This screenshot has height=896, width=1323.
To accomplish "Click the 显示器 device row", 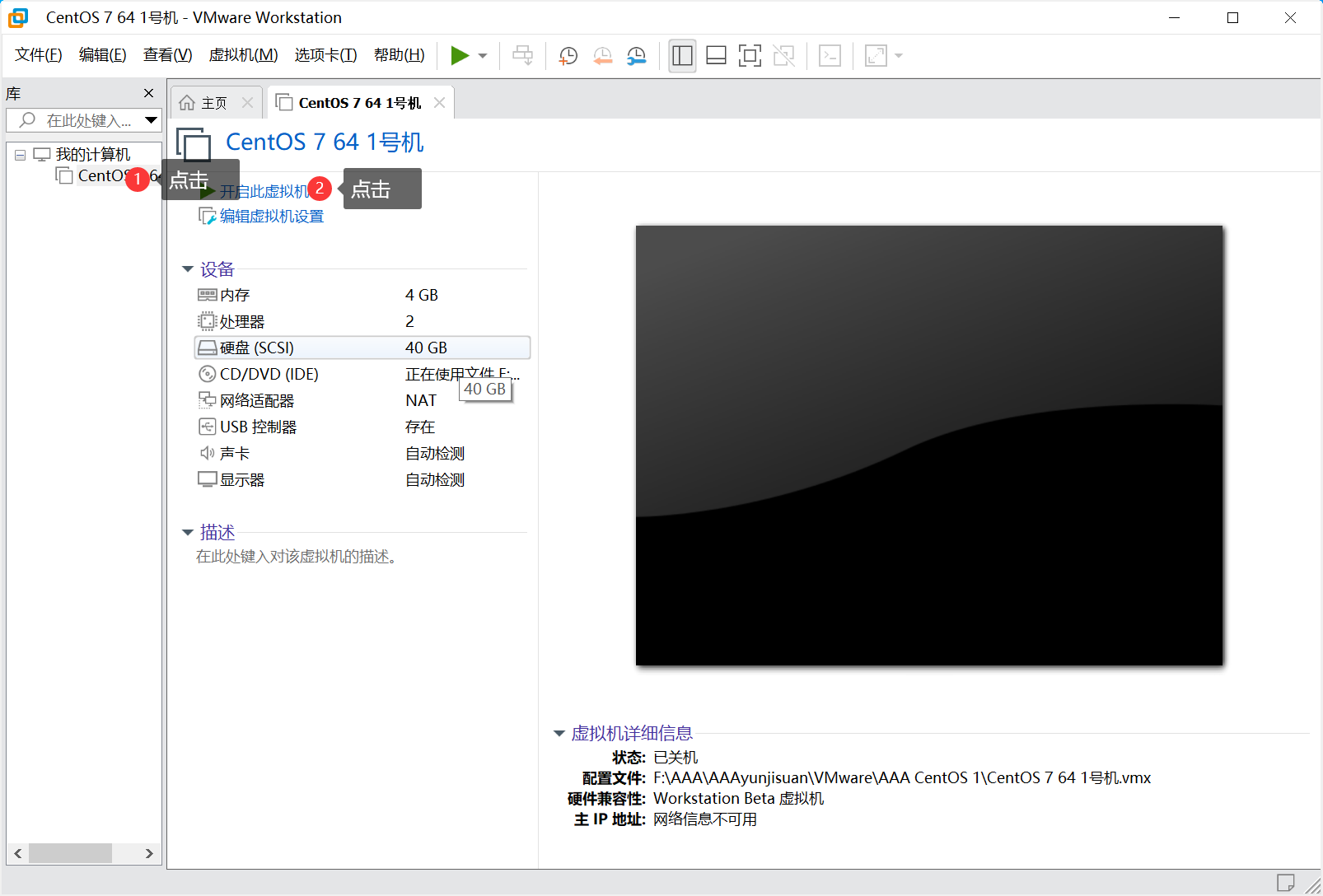I will (x=362, y=479).
